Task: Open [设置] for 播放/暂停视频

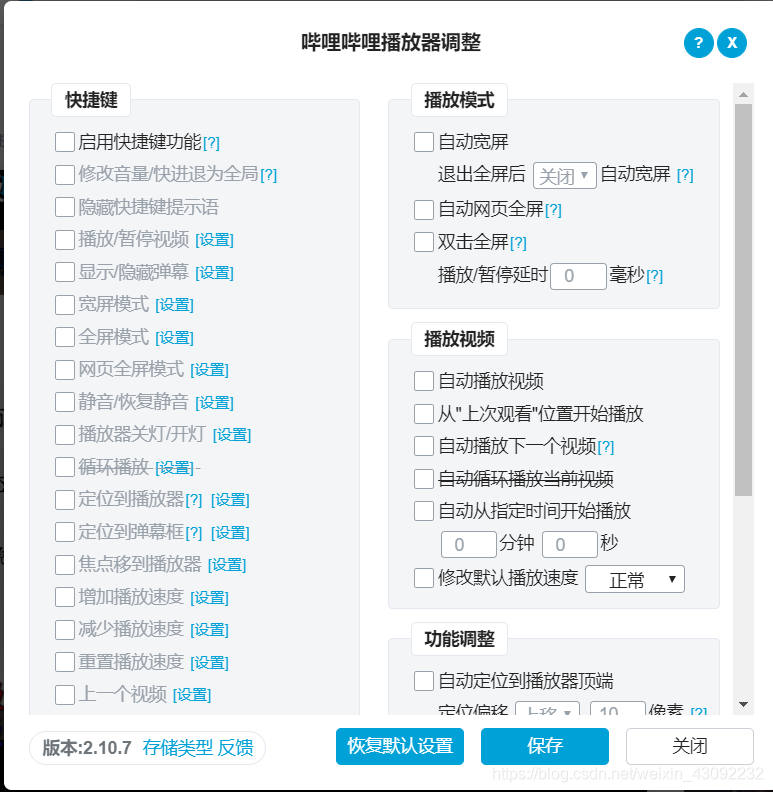Action: point(214,240)
